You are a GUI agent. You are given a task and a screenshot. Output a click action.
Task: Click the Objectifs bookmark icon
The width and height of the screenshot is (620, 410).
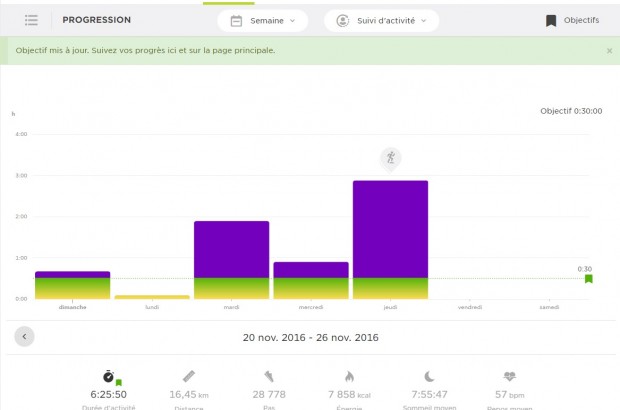click(x=550, y=20)
